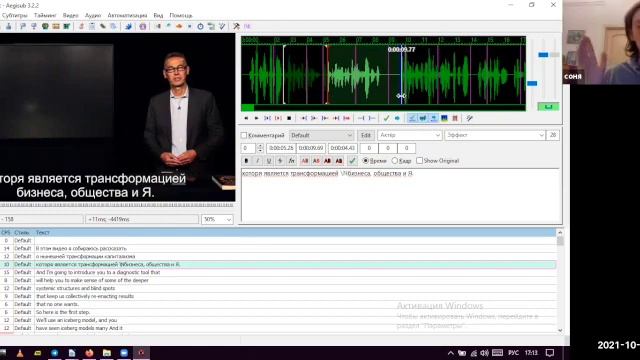Toggle link between vertical zoom and volume
The image size is (640, 360).
click(x=548, y=107)
